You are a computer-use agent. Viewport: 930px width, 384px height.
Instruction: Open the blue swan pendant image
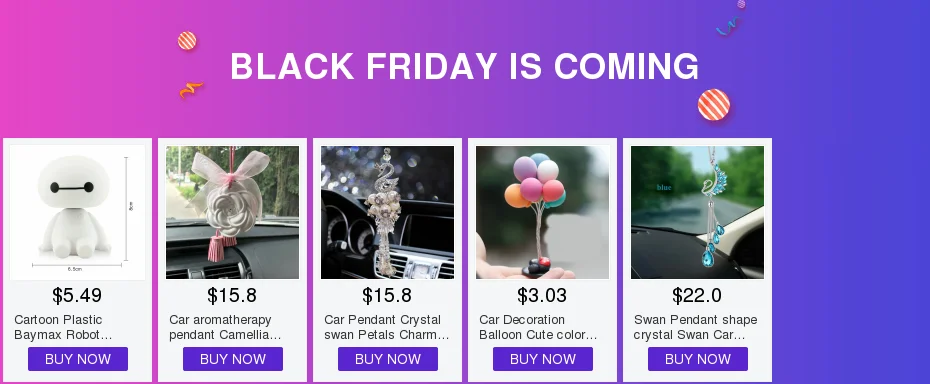point(698,212)
